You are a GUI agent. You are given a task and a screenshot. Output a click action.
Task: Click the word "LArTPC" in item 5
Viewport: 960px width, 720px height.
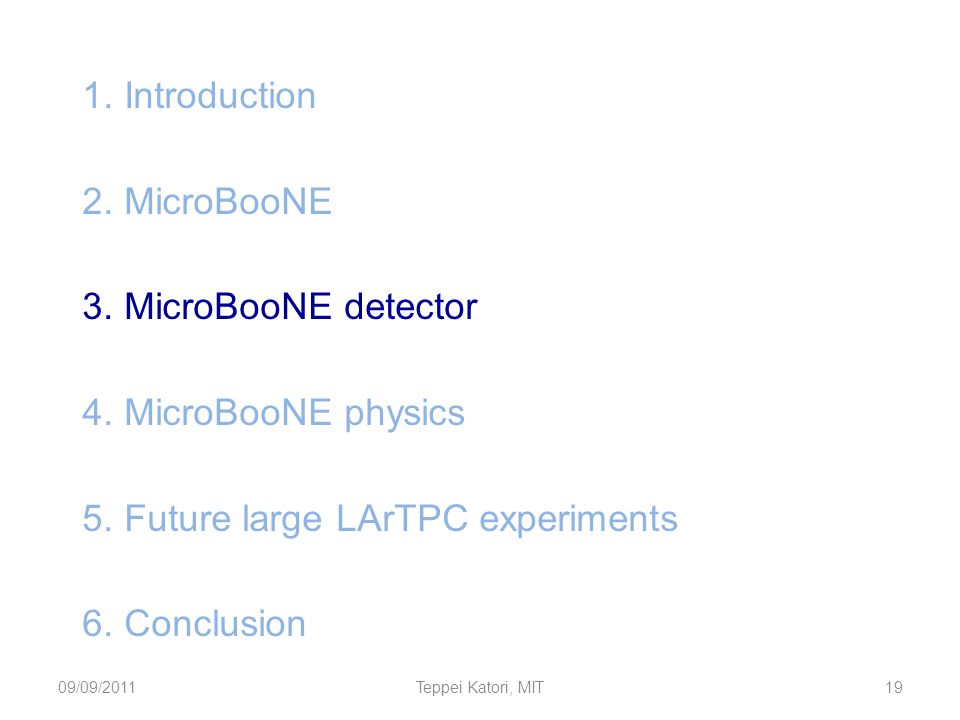pos(402,518)
